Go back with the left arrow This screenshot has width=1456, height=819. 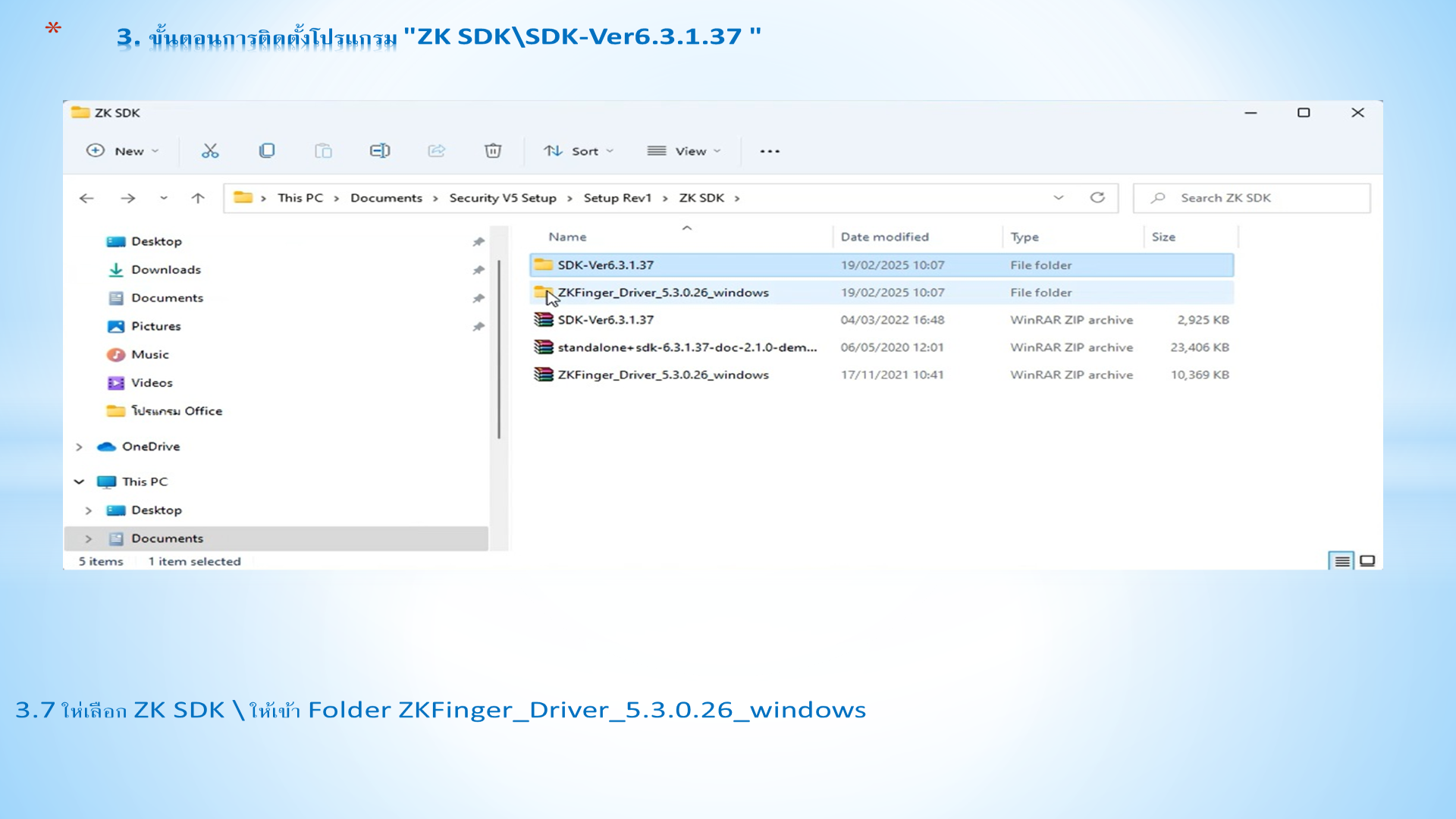(86, 198)
